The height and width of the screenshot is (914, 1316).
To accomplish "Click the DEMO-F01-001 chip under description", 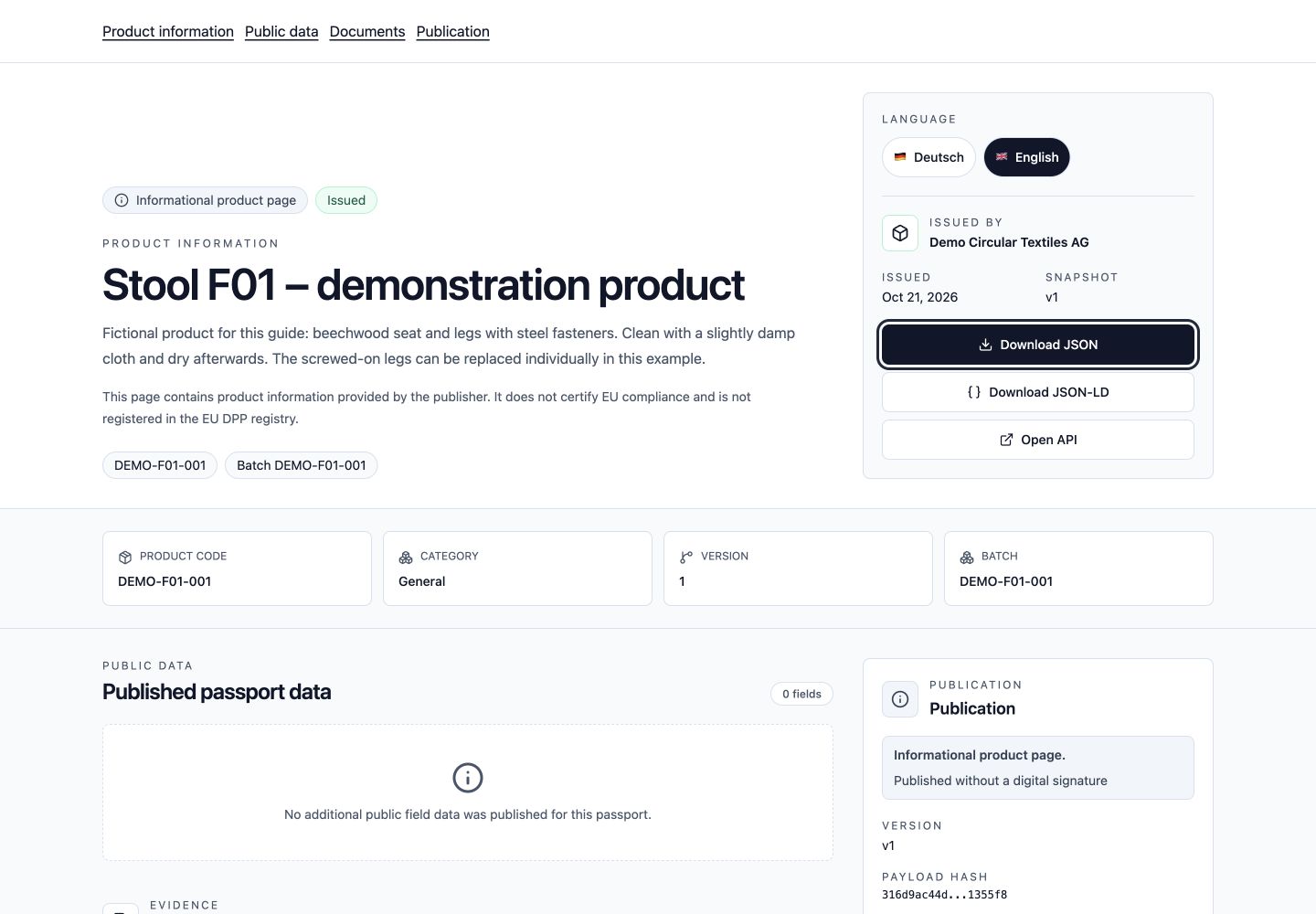I will click(160, 465).
